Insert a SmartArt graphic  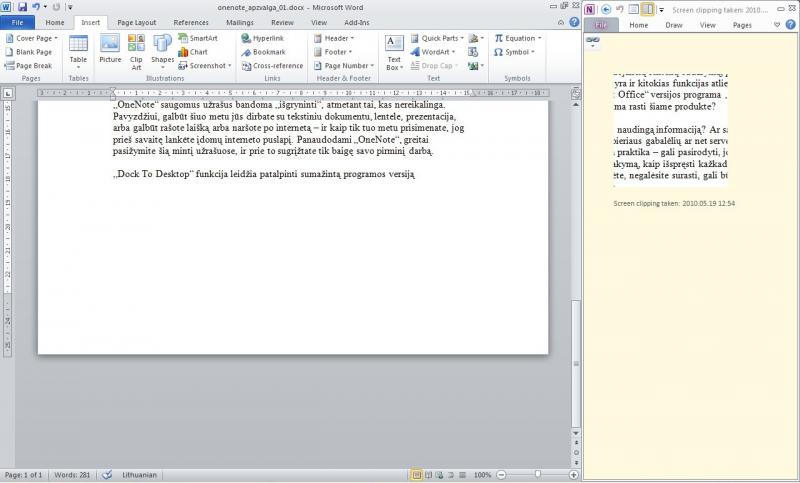[198, 38]
